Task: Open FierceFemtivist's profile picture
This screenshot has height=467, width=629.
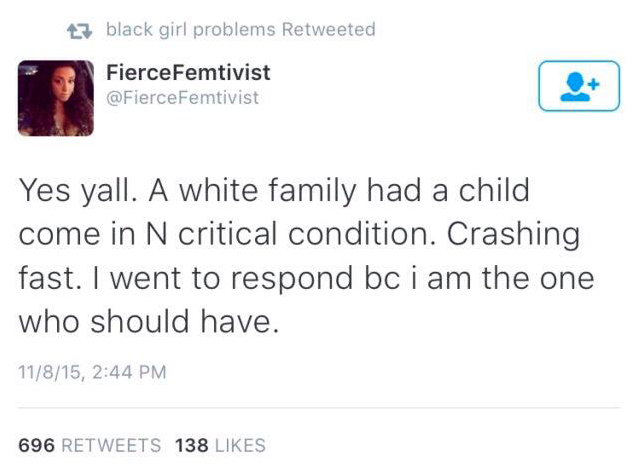Action: click(x=55, y=96)
